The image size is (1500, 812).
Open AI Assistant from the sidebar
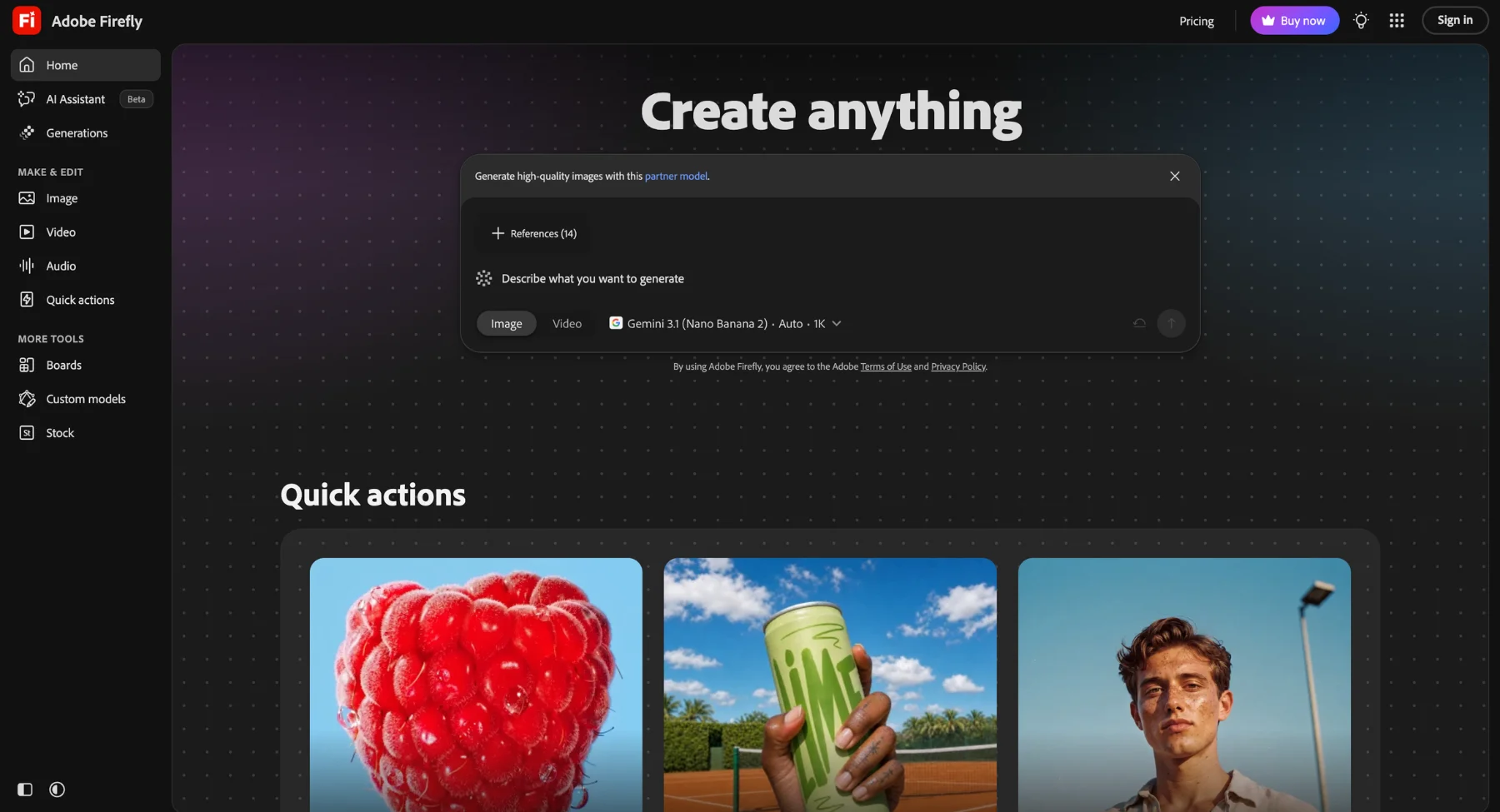click(x=86, y=99)
